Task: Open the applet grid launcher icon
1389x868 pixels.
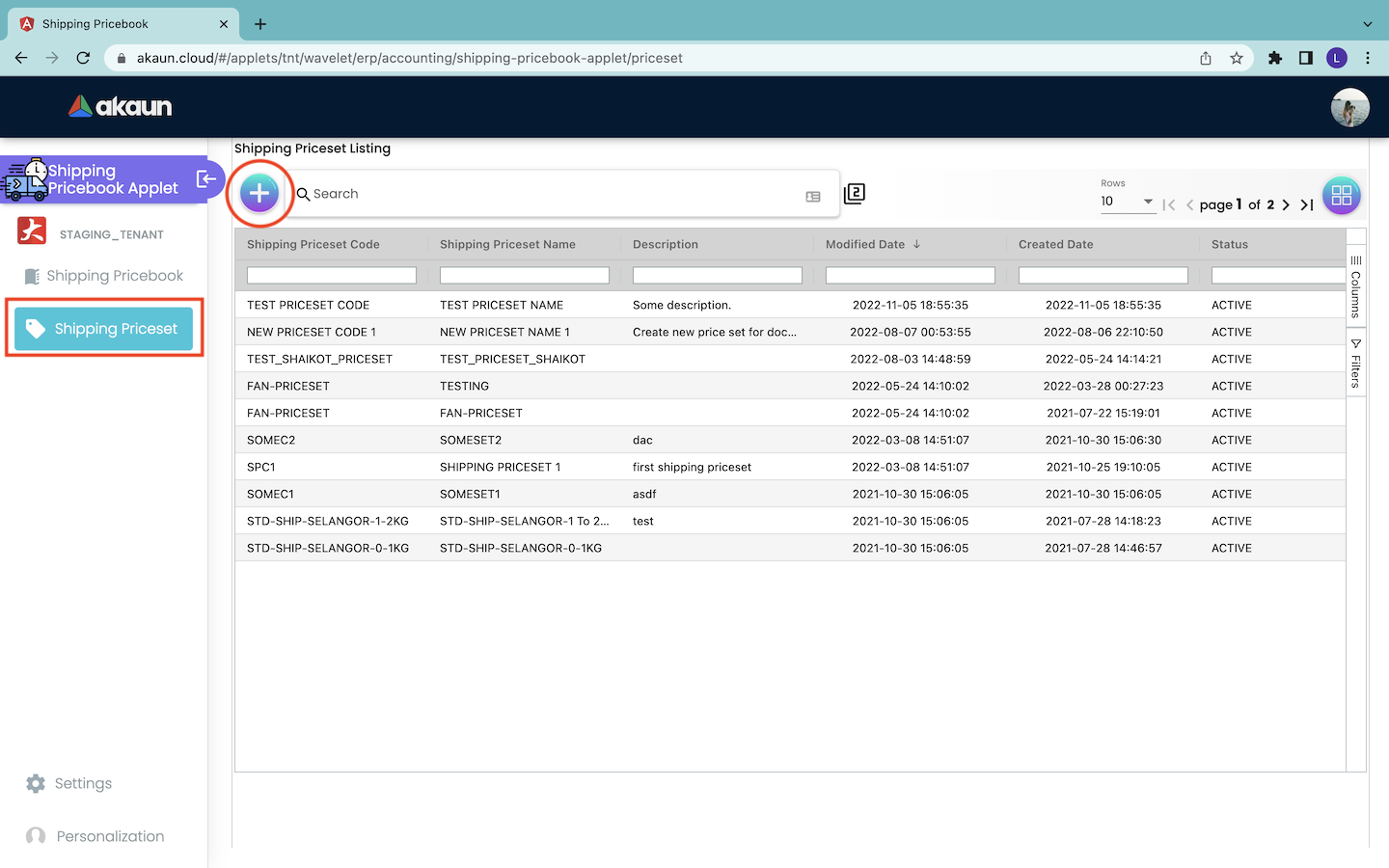Action: point(1341,196)
